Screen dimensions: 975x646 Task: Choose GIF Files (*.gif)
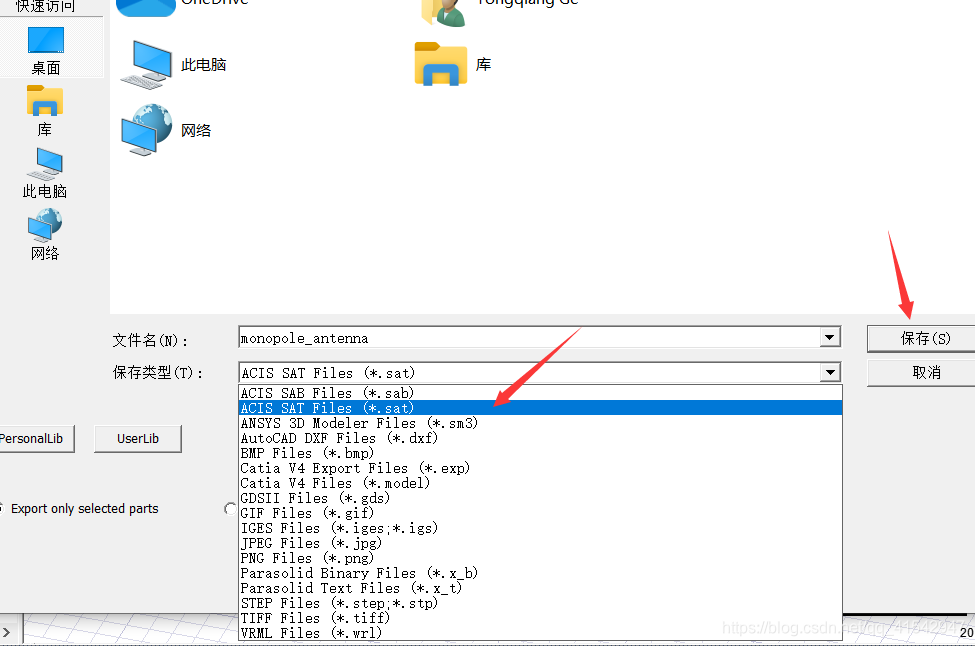point(540,513)
